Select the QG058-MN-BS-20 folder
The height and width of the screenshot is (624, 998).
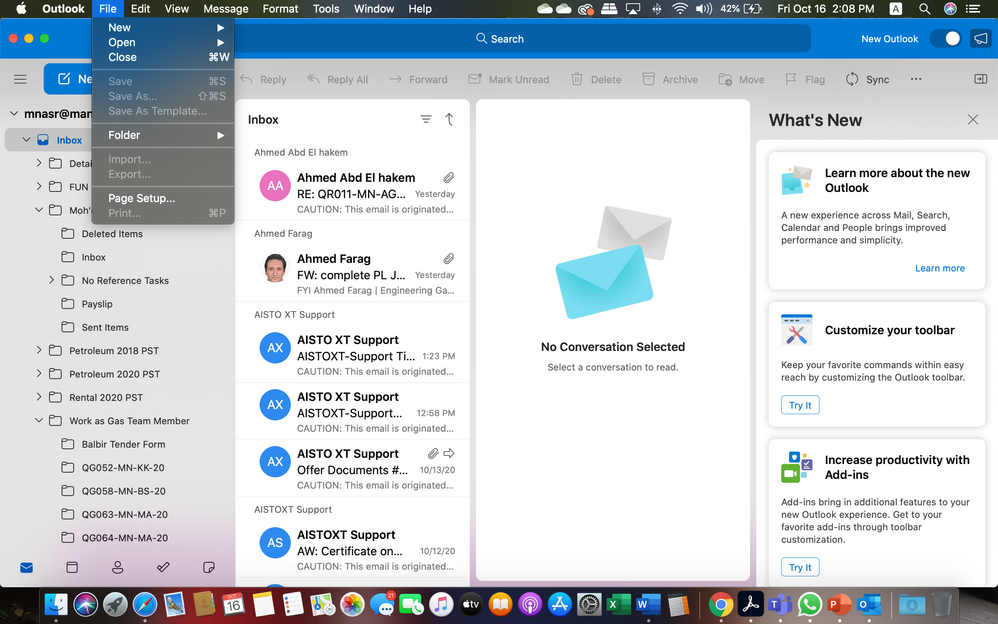pyautogui.click(x=123, y=491)
